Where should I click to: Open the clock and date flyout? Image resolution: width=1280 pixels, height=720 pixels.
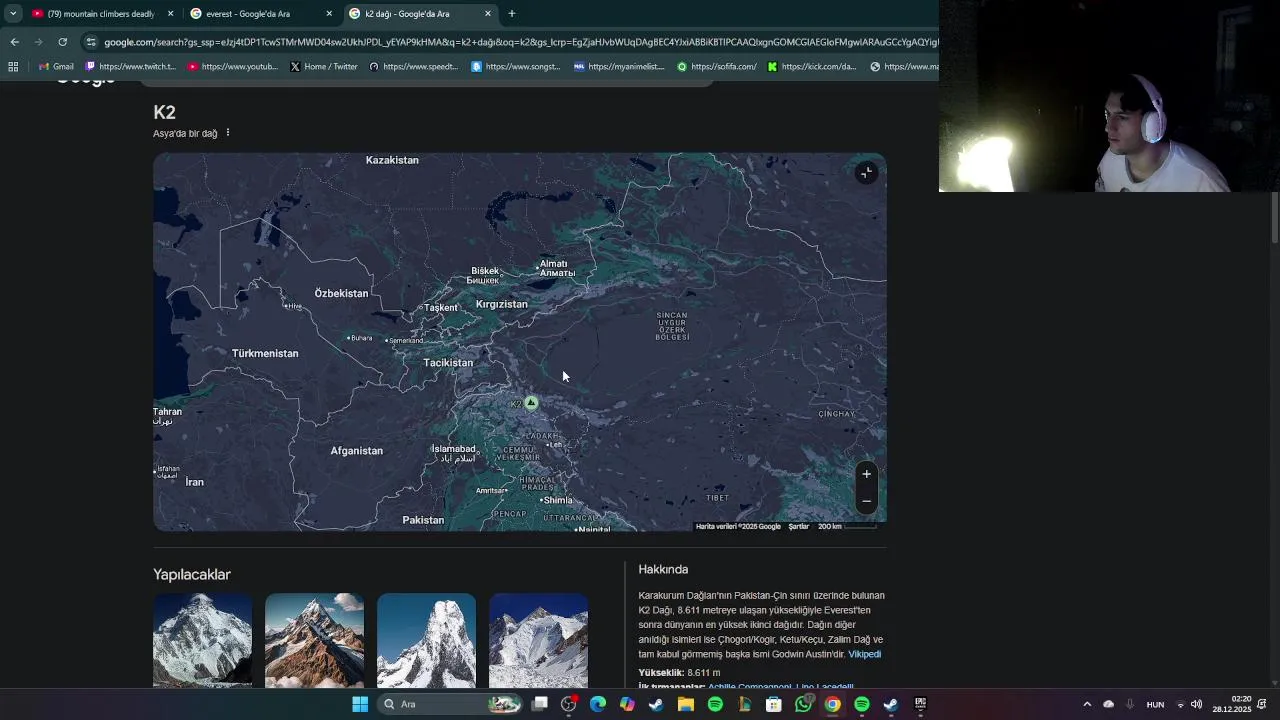click(x=1232, y=704)
